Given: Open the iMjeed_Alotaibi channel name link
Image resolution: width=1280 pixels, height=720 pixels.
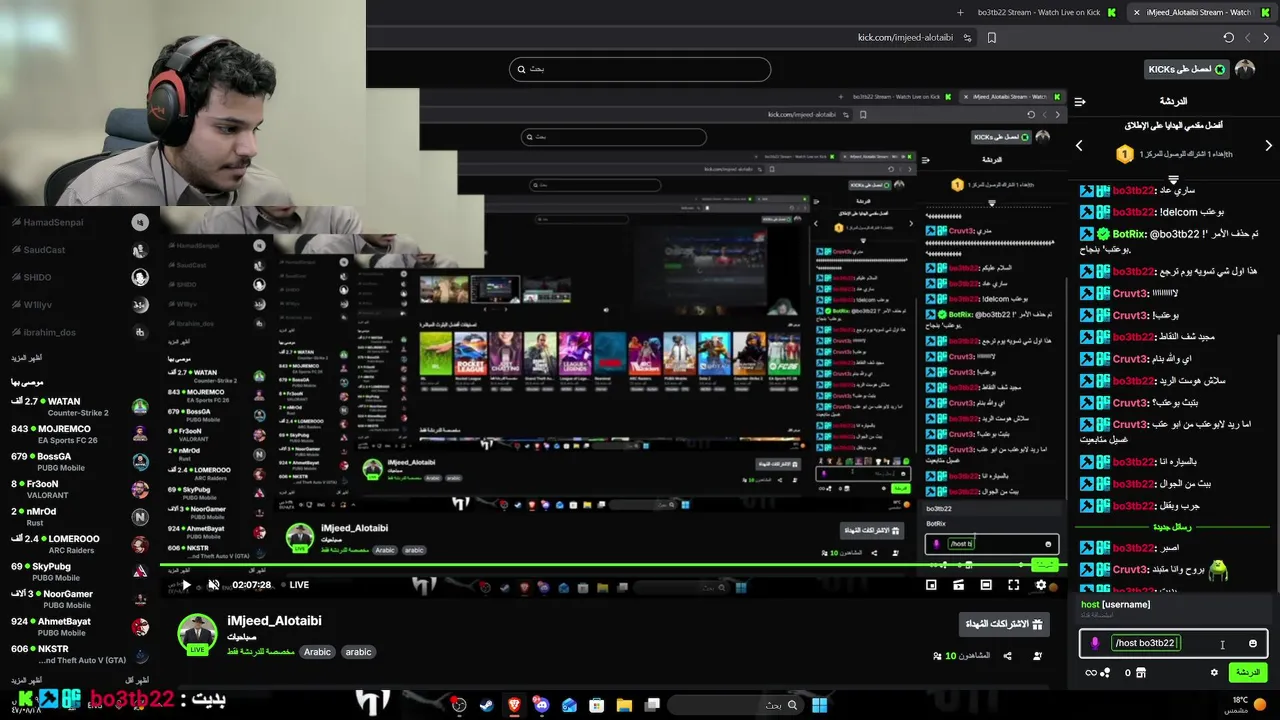Looking at the screenshot, I should (274, 621).
